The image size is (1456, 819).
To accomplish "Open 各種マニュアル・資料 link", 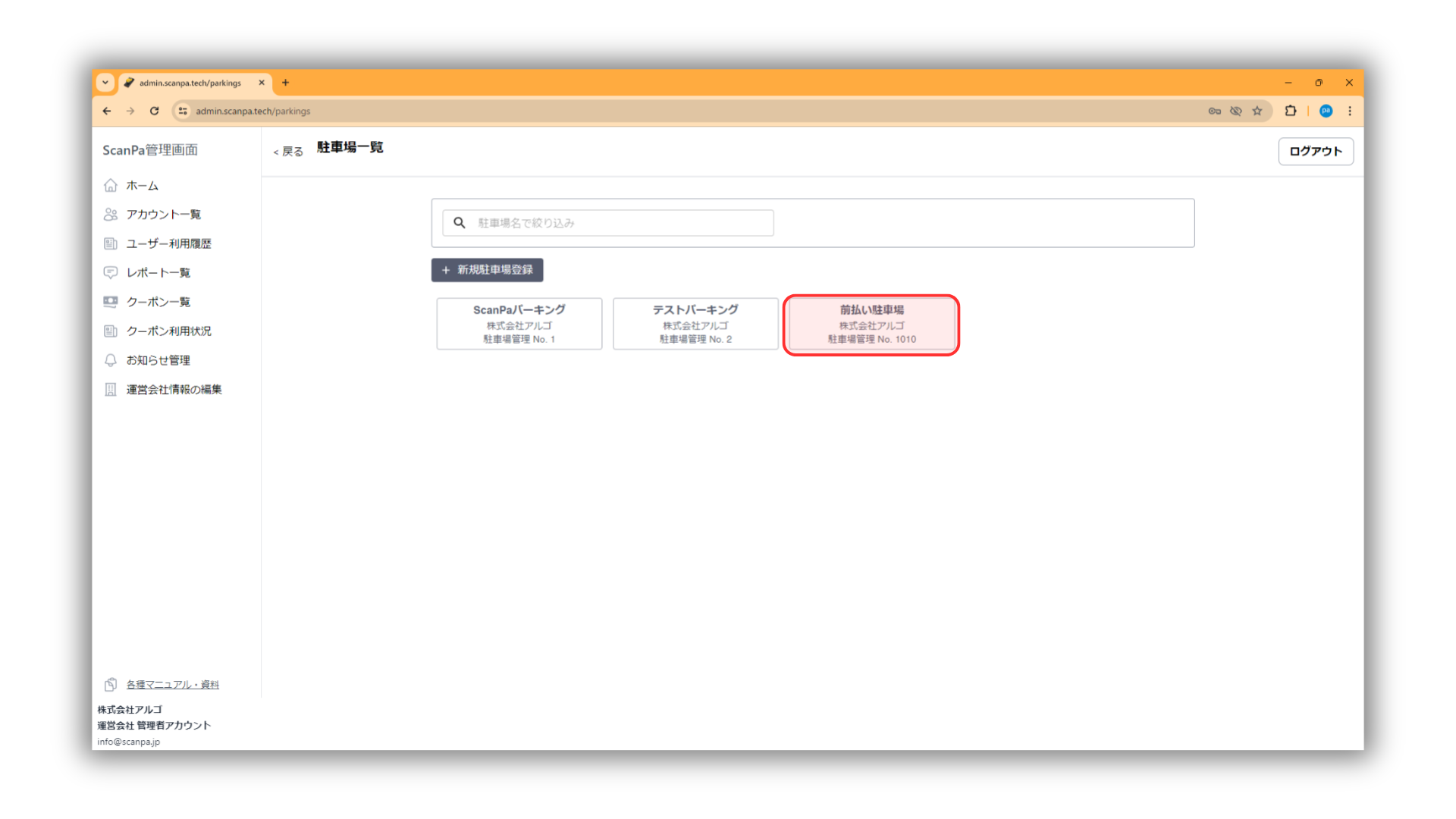I will (172, 684).
